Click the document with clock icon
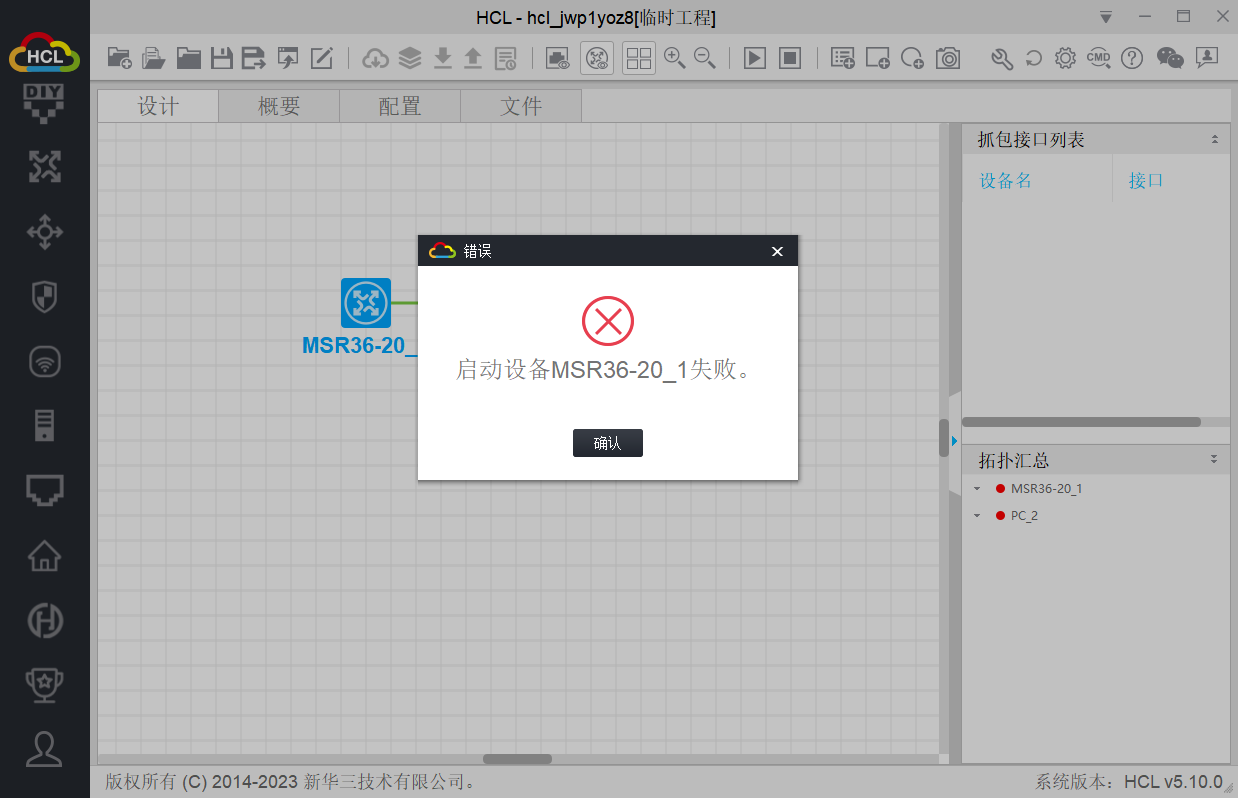The width and height of the screenshot is (1238, 798). [506, 58]
